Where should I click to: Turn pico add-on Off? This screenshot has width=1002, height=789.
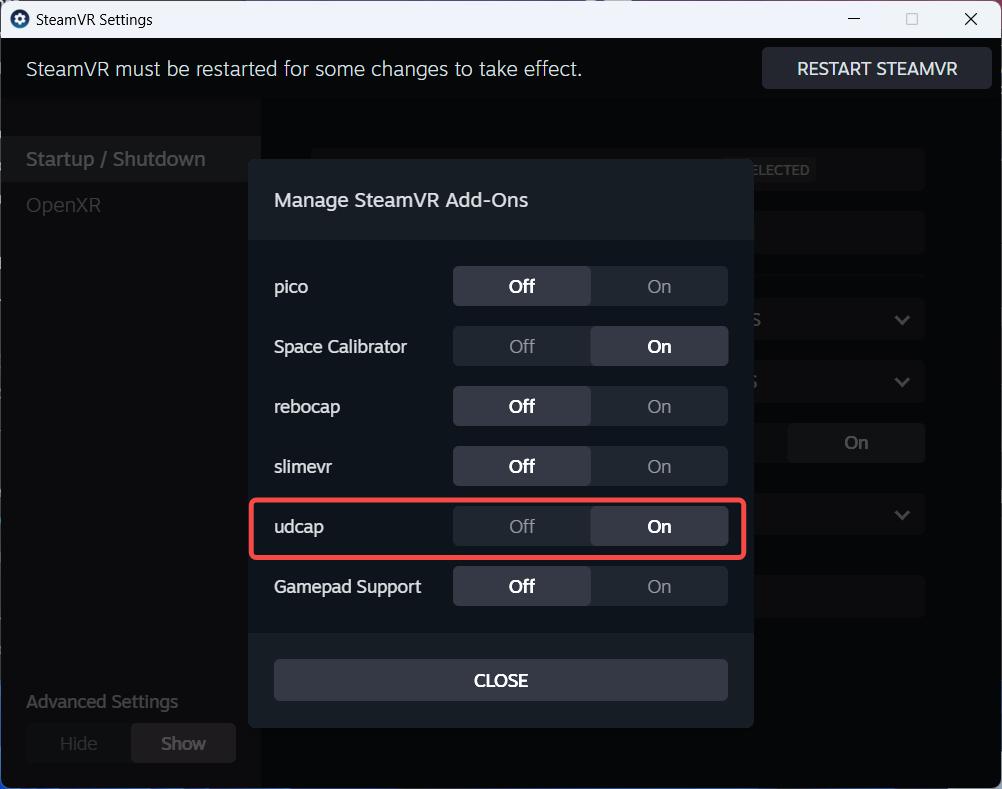[x=521, y=286]
